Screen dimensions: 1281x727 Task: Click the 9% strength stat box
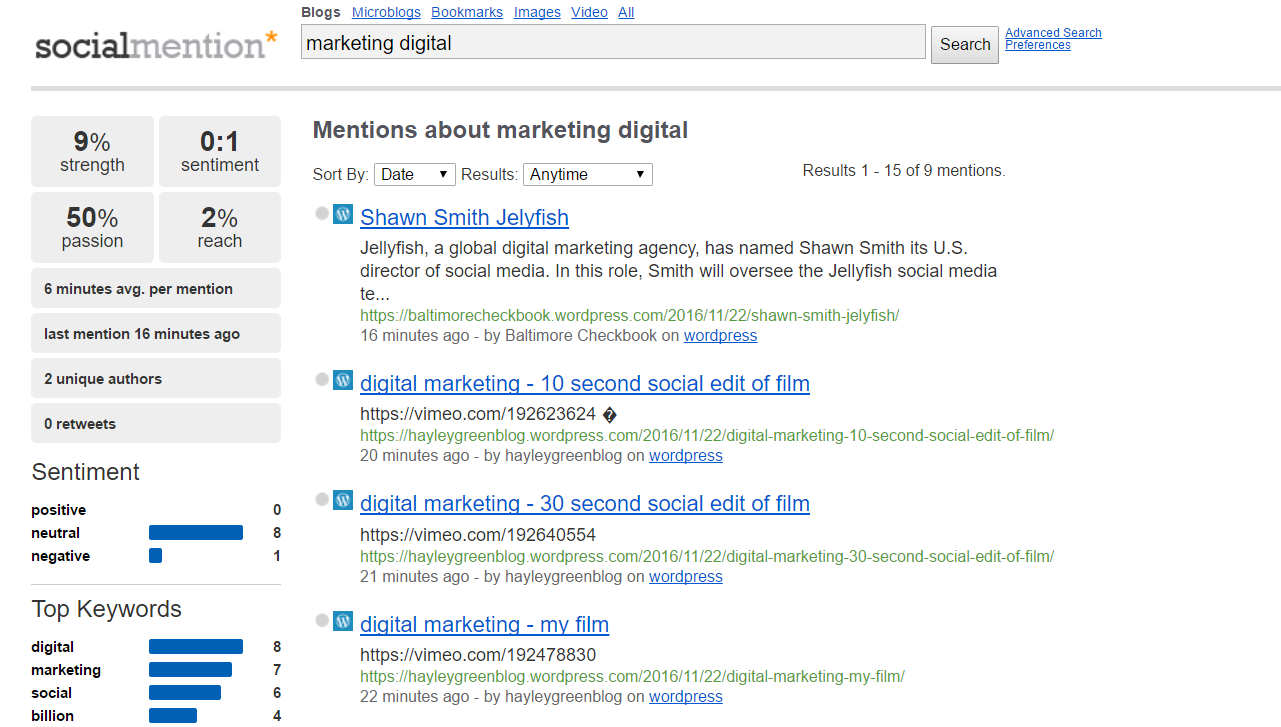pyautogui.click(x=93, y=151)
